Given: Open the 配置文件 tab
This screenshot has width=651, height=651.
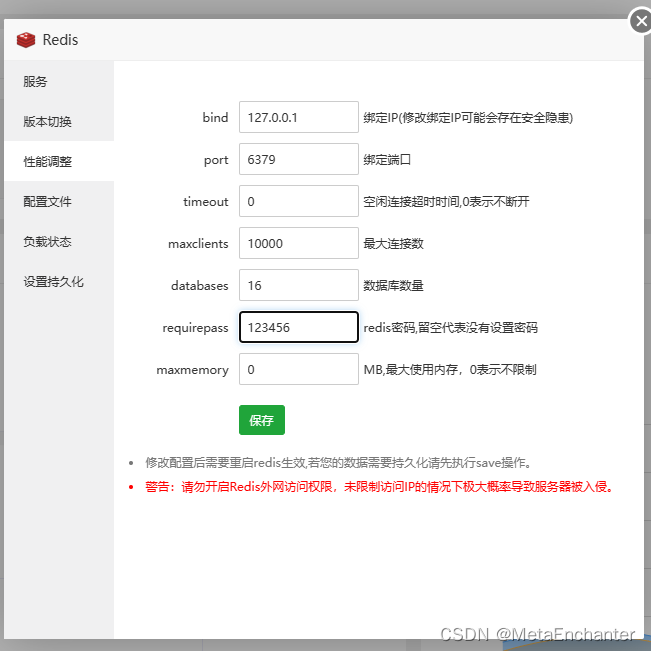Looking at the screenshot, I should tap(59, 201).
